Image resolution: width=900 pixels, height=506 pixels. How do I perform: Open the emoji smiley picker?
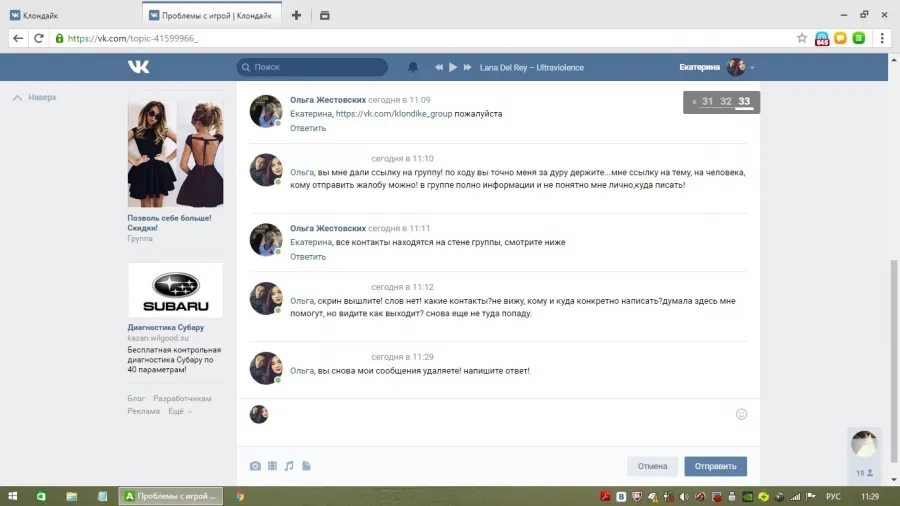[741, 414]
